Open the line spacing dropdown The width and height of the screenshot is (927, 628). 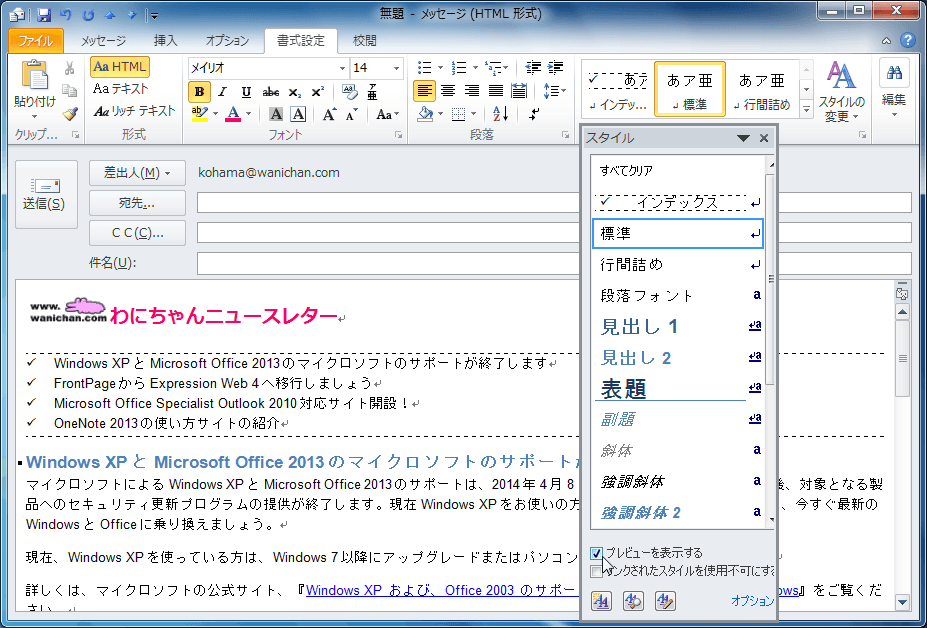(x=555, y=91)
